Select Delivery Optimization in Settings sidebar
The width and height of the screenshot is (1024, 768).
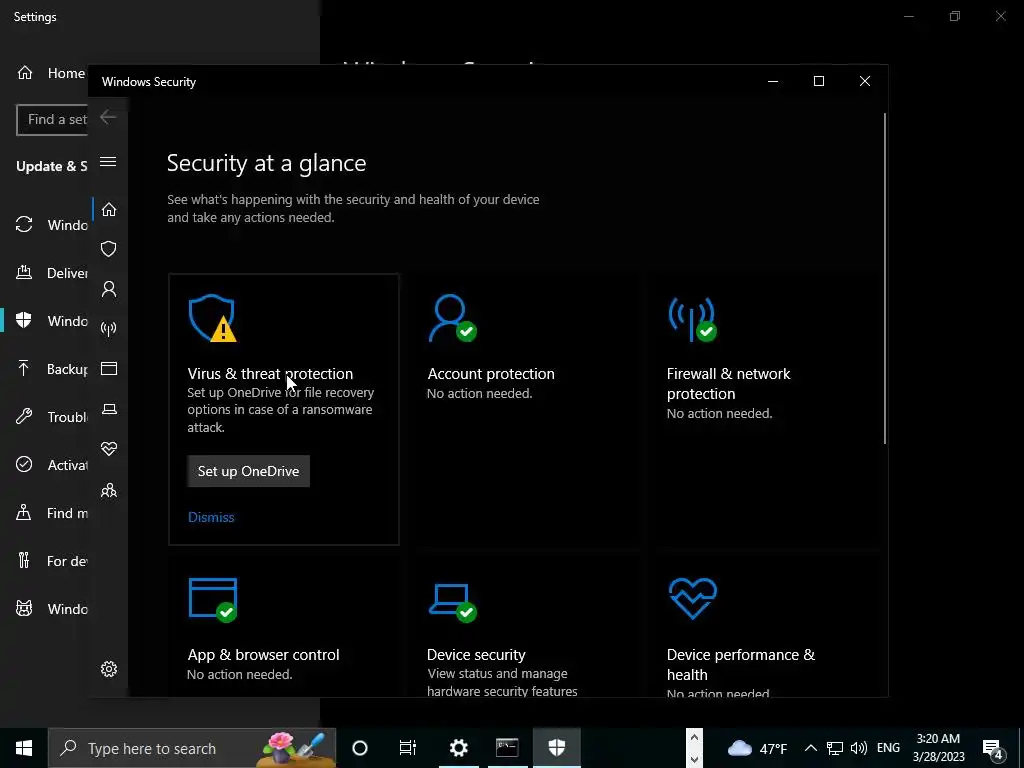click(x=51, y=273)
